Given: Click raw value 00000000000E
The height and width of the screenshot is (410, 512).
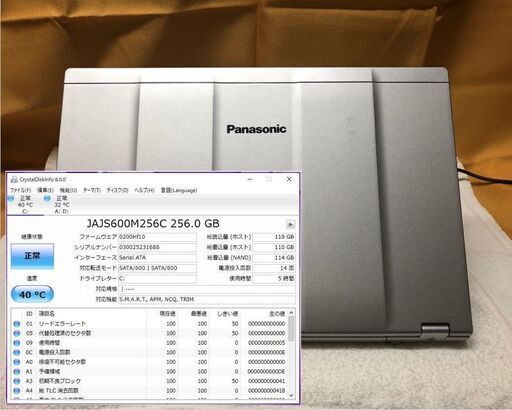Looking at the screenshot, I should [267, 352].
